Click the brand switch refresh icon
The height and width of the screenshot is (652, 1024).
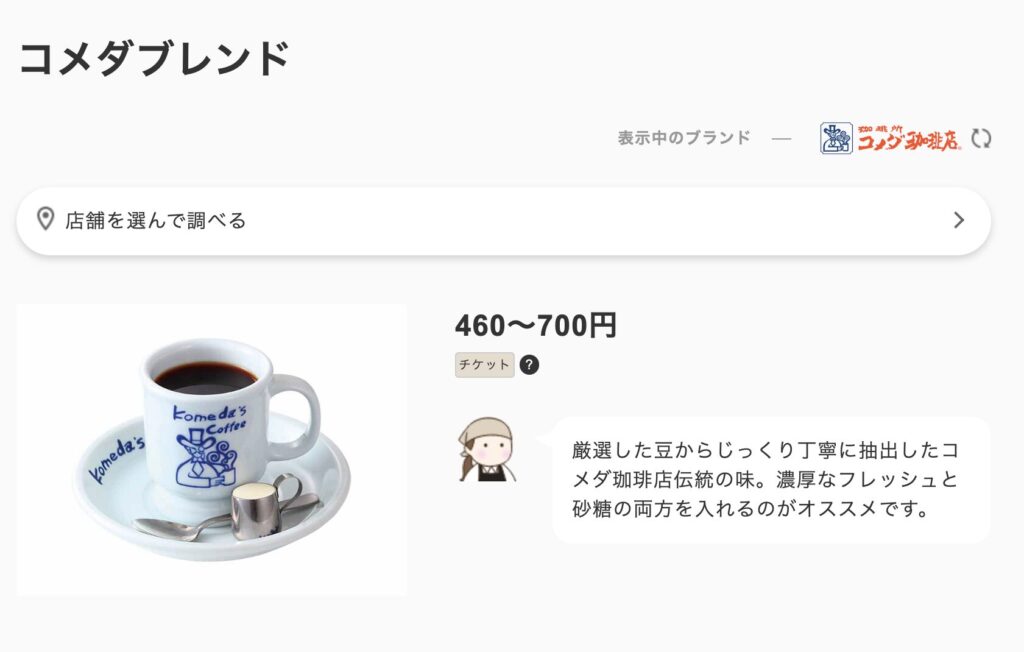[x=981, y=139]
